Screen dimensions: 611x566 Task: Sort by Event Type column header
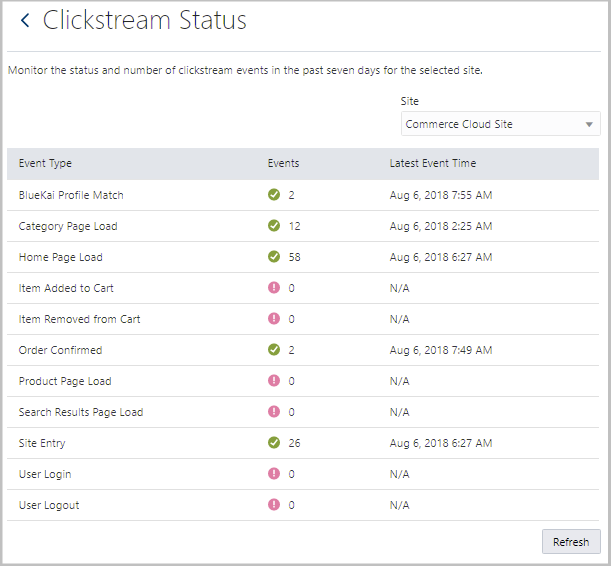45,163
